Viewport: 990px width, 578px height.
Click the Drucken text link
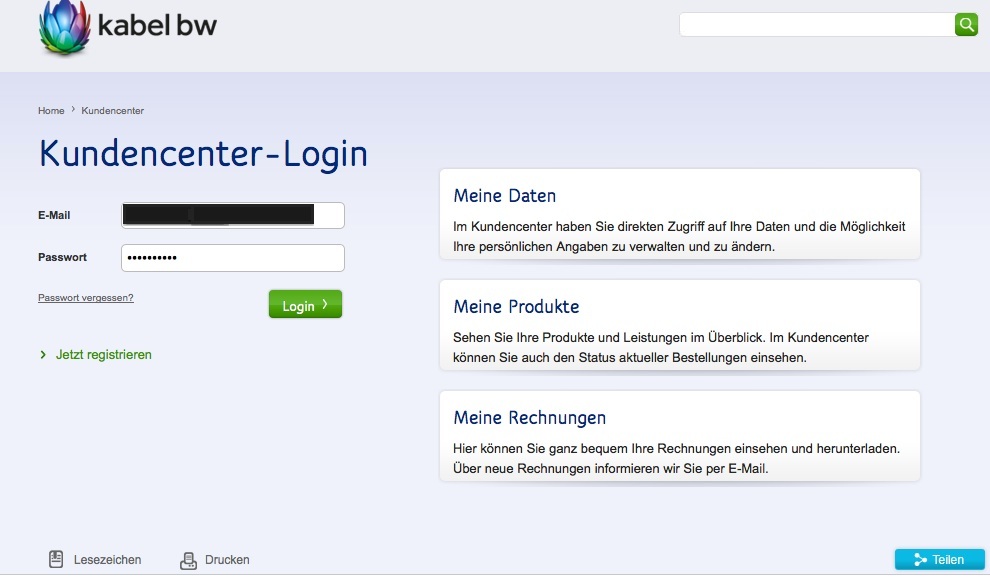click(227, 560)
